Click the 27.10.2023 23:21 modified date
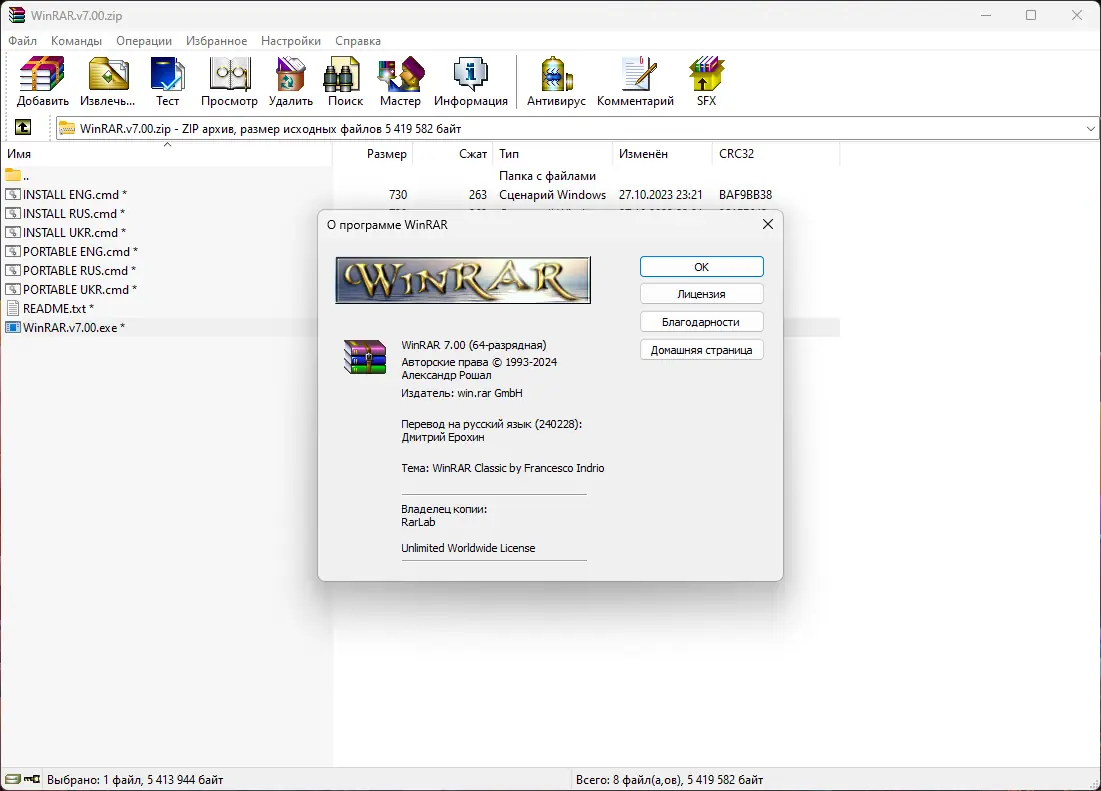This screenshot has width=1101, height=791. [x=660, y=194]
